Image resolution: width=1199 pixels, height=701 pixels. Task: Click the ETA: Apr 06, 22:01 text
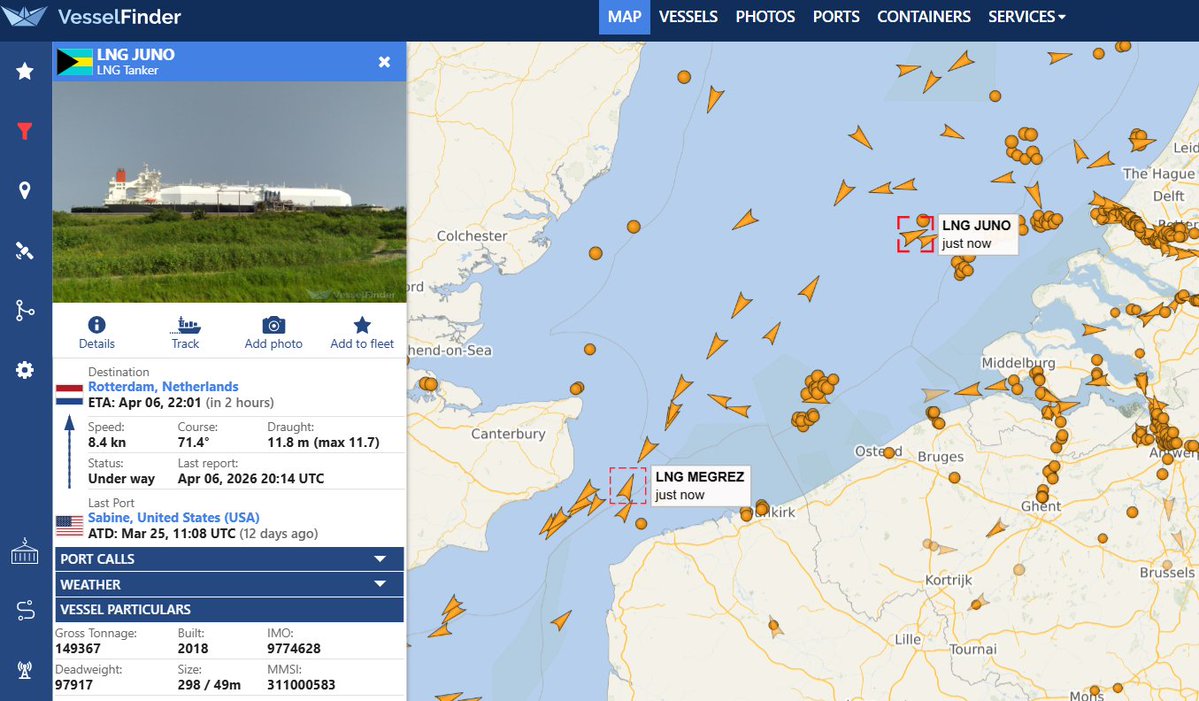click(x=145, y=402)
